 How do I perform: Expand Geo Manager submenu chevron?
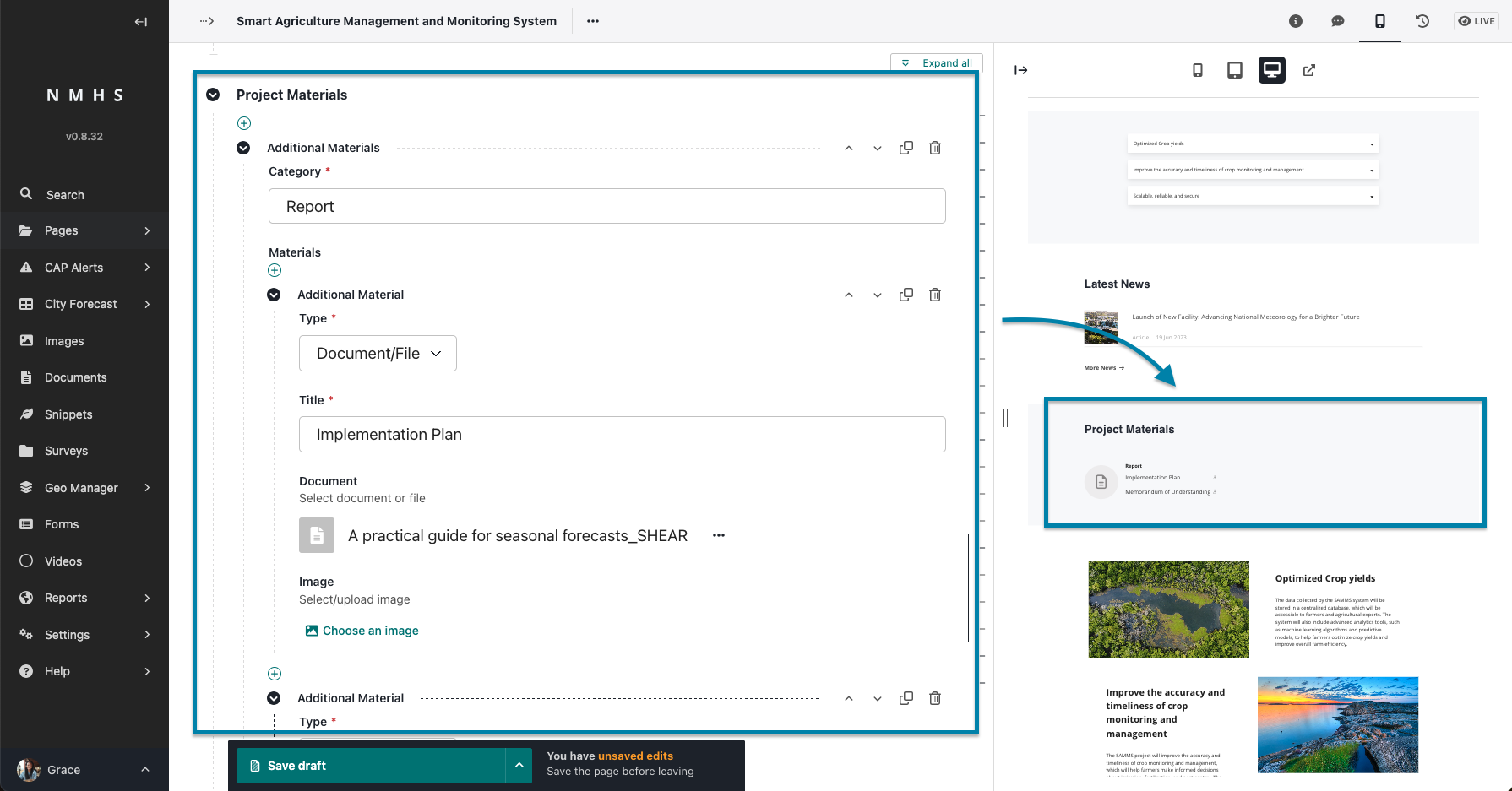pos(147,488)
